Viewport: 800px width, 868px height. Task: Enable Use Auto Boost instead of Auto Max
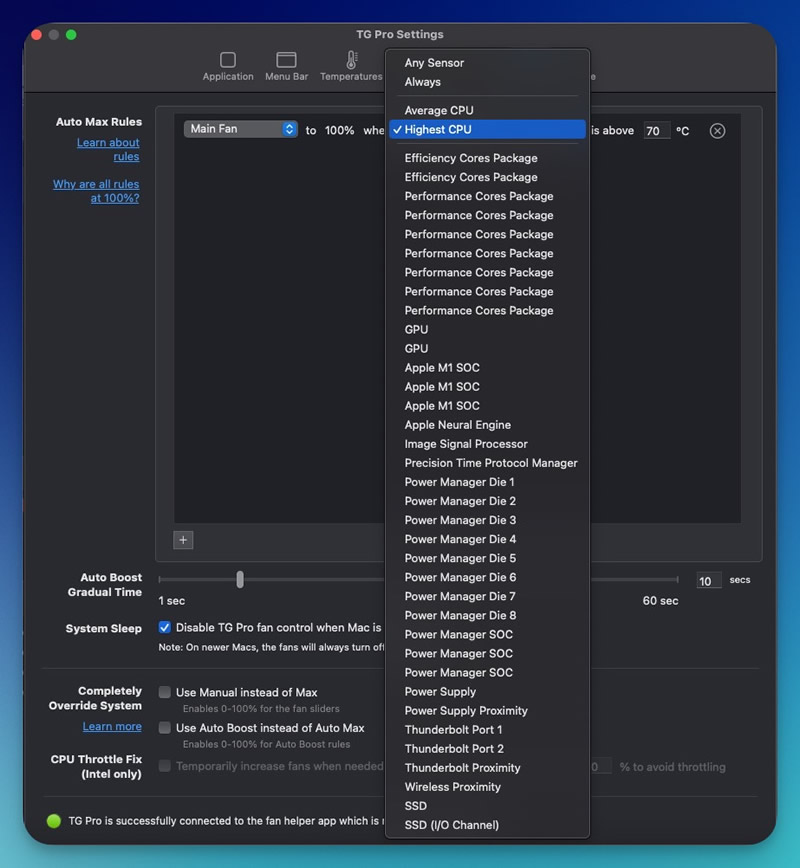(164, 727)
